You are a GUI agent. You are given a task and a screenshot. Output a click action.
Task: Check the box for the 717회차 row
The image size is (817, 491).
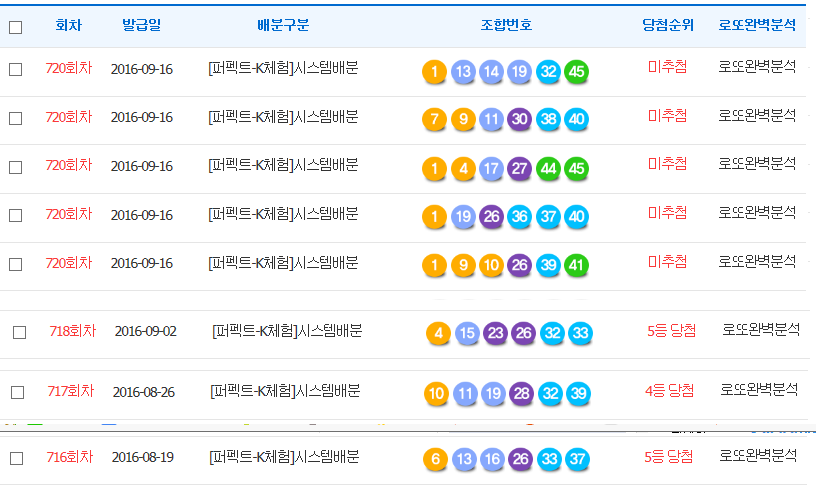coord(19,392)
